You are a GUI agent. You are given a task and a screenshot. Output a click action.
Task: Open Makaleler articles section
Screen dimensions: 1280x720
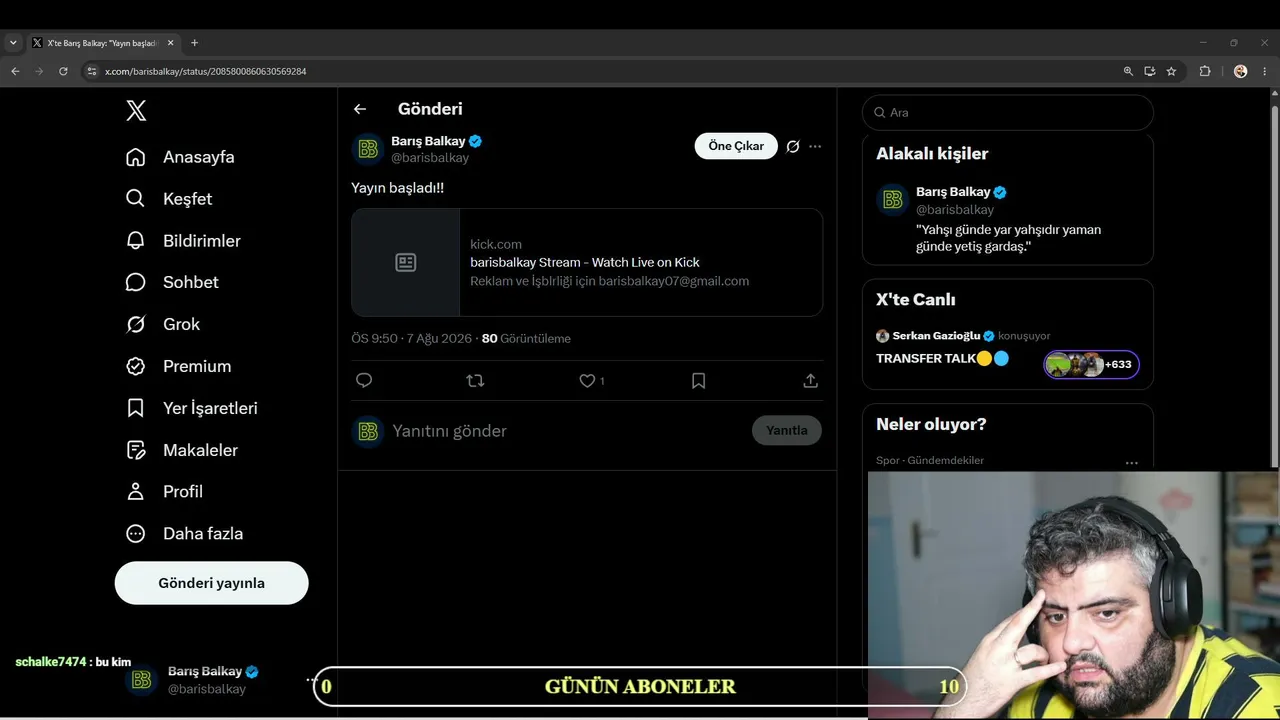coord(182,450)
